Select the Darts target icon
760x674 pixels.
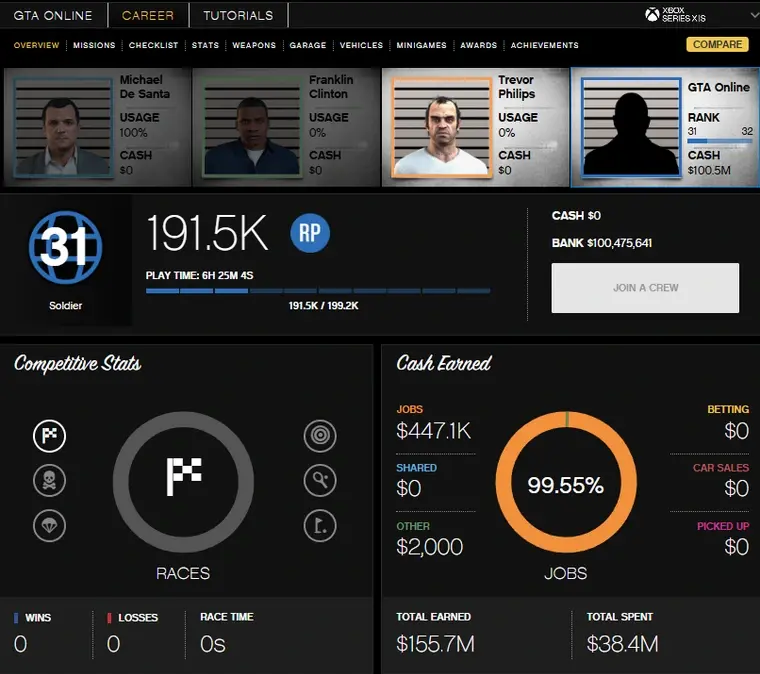tap(320, 436)
